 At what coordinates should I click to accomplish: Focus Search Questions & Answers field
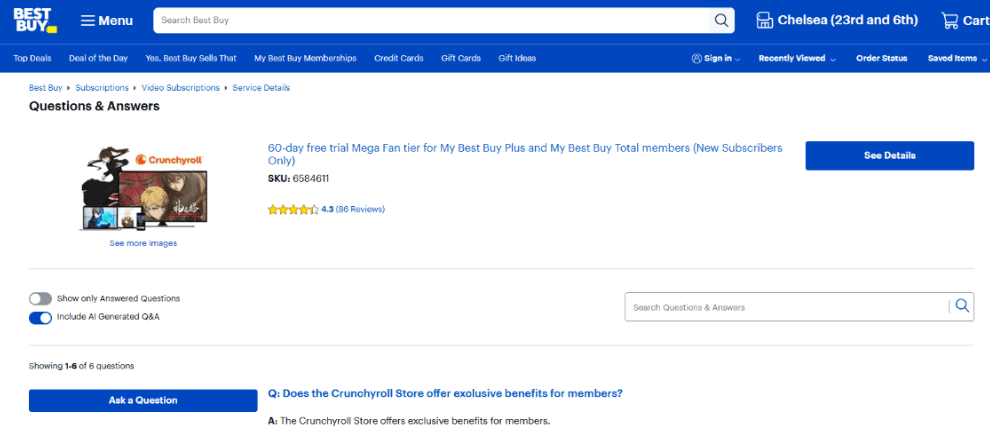[x=787, y=307]
